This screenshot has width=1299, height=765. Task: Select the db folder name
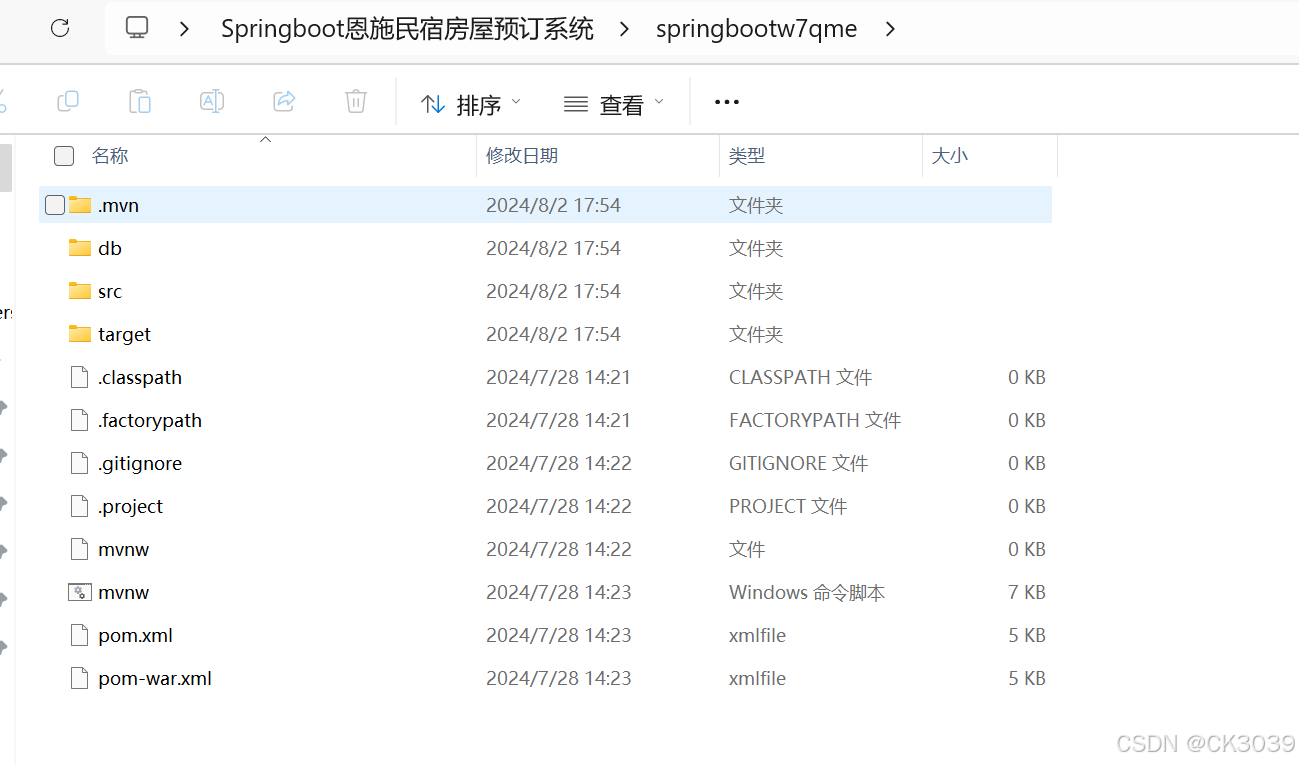[110, 248]
